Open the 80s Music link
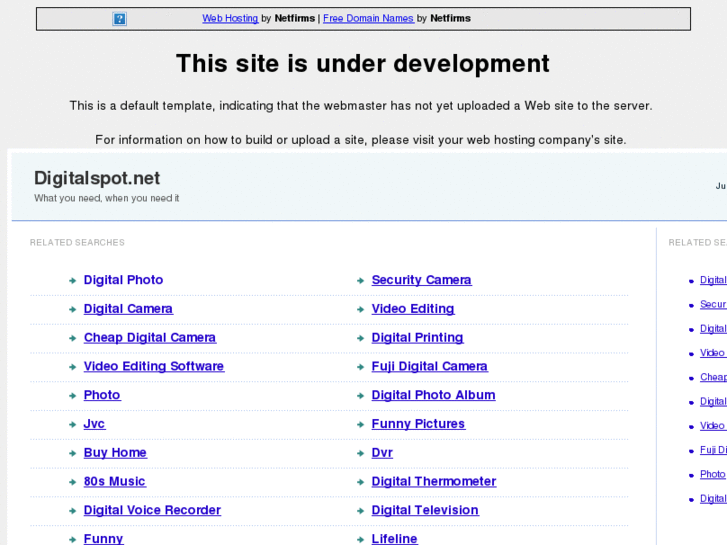The width and height of the screenshot is (727, 545). pos(114,481)
